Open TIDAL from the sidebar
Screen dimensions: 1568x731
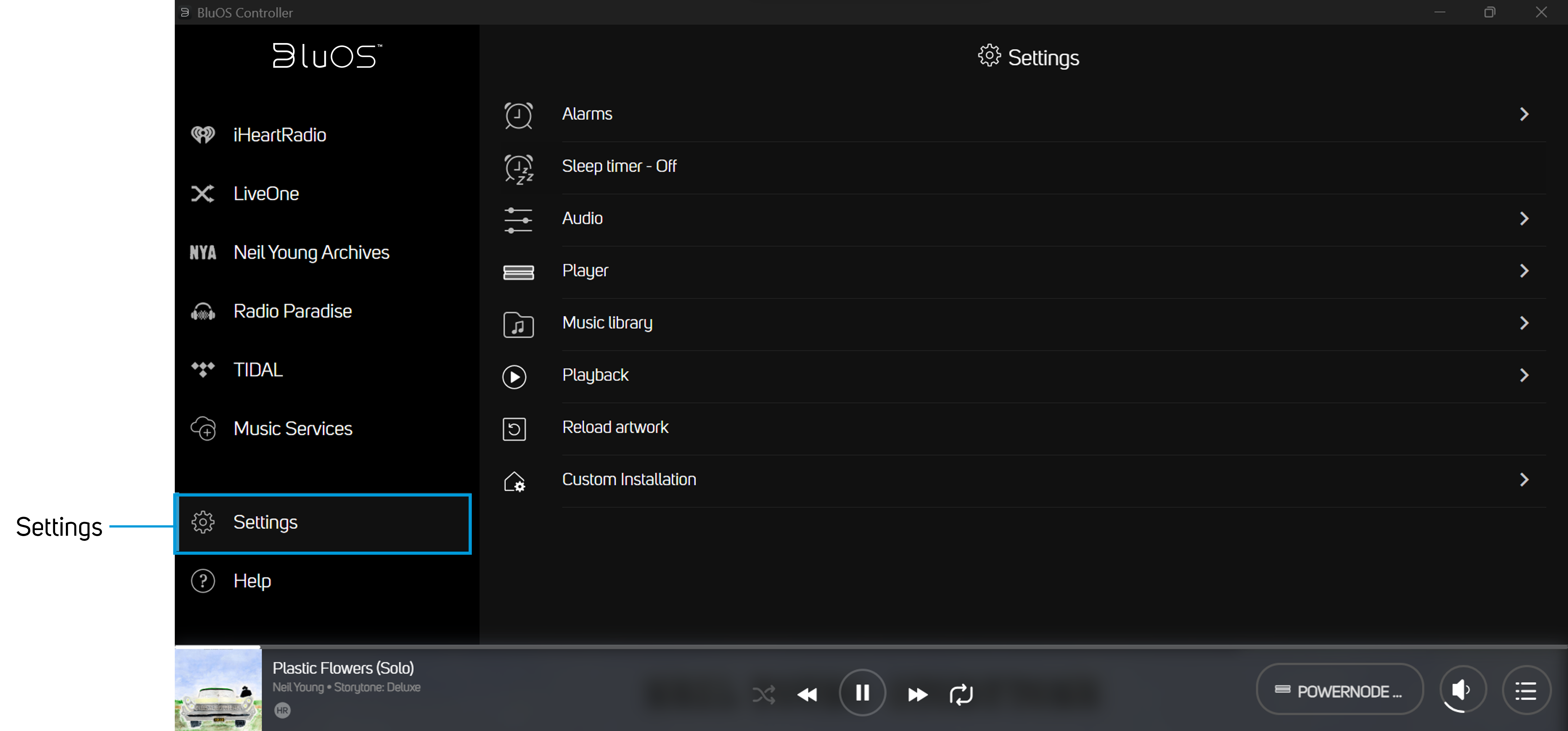pos(258,370)
